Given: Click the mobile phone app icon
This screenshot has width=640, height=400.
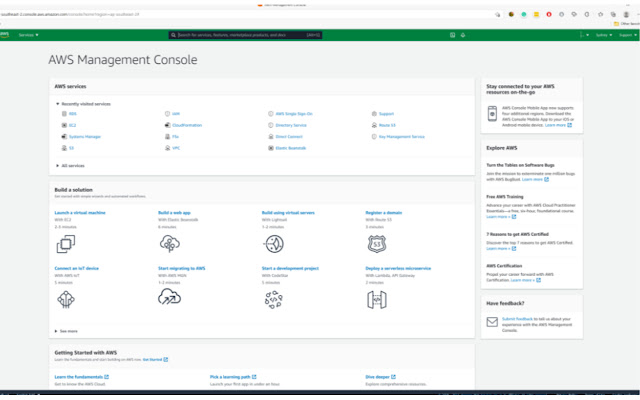Looking at the screenshot, I should [492, 113].
